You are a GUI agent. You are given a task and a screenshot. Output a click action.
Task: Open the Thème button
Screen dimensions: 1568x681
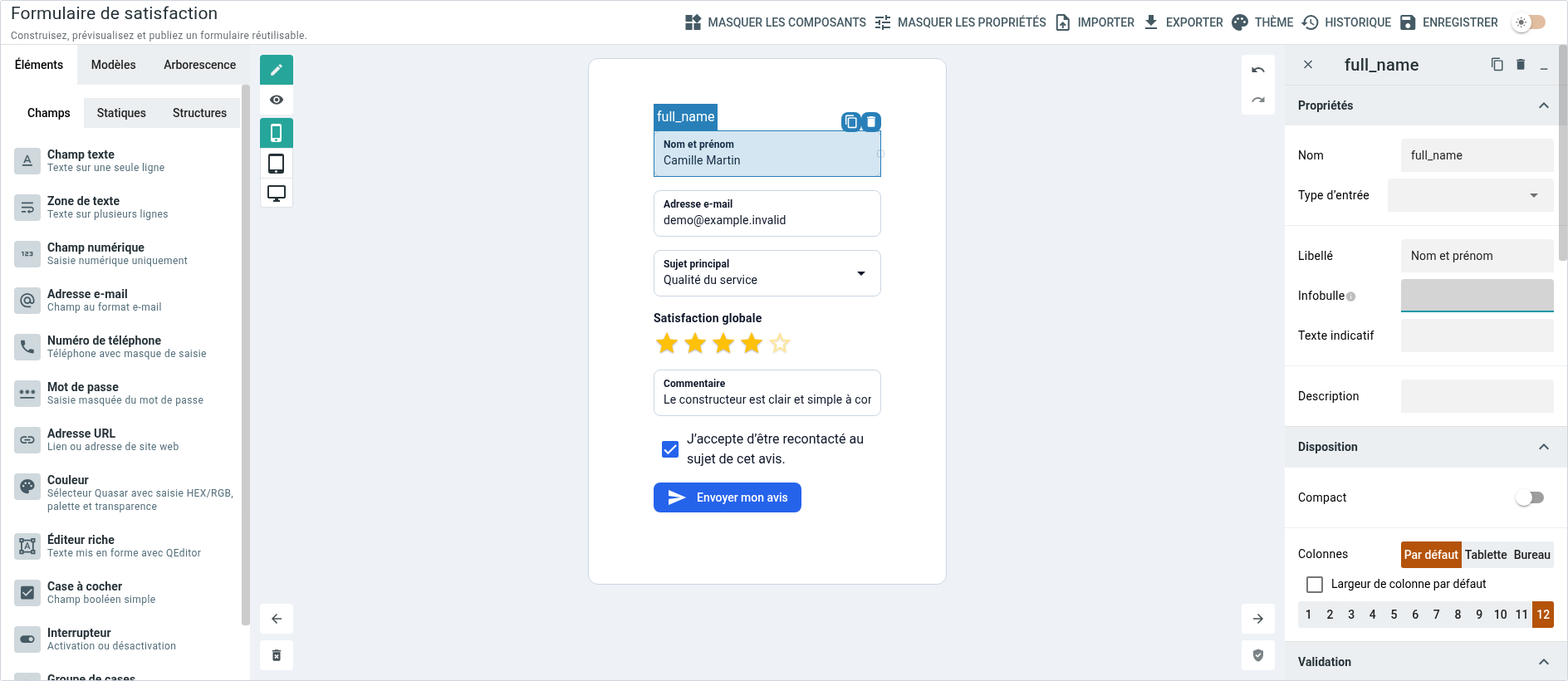1262,22
